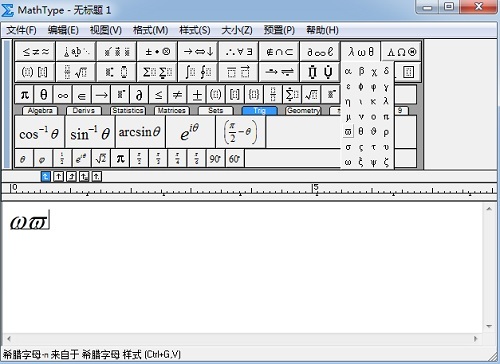Switch to the Derivs tab
Screen dimensions: 500x364
pos(84,110)
